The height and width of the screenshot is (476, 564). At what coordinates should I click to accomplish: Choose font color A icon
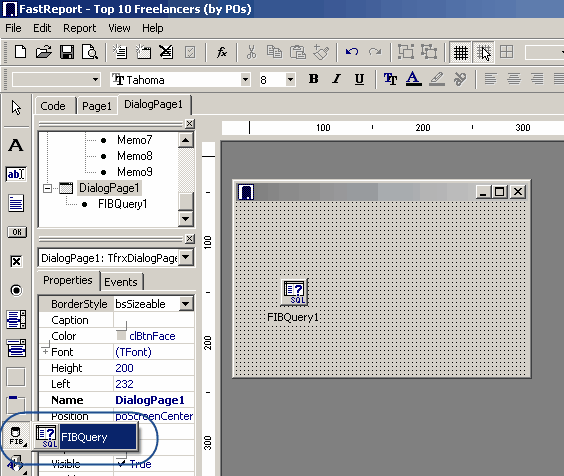pos(414,79)
